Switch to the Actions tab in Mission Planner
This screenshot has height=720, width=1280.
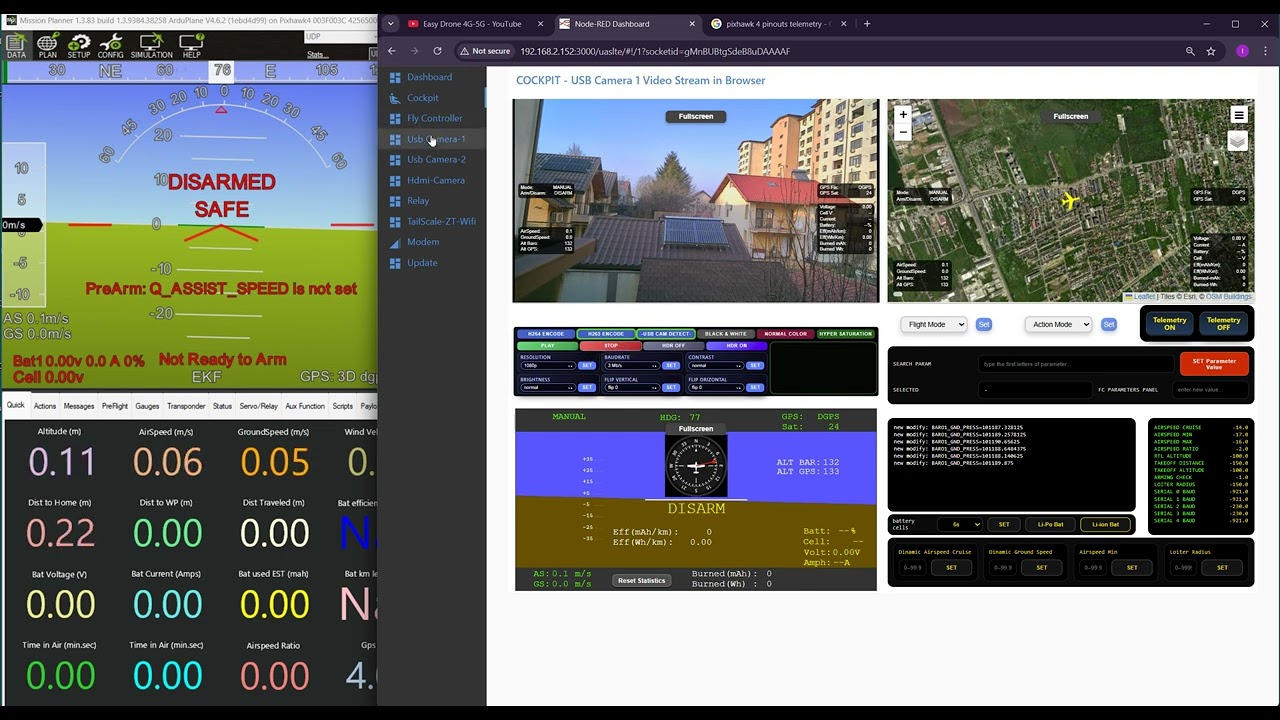tap(45, 406)
